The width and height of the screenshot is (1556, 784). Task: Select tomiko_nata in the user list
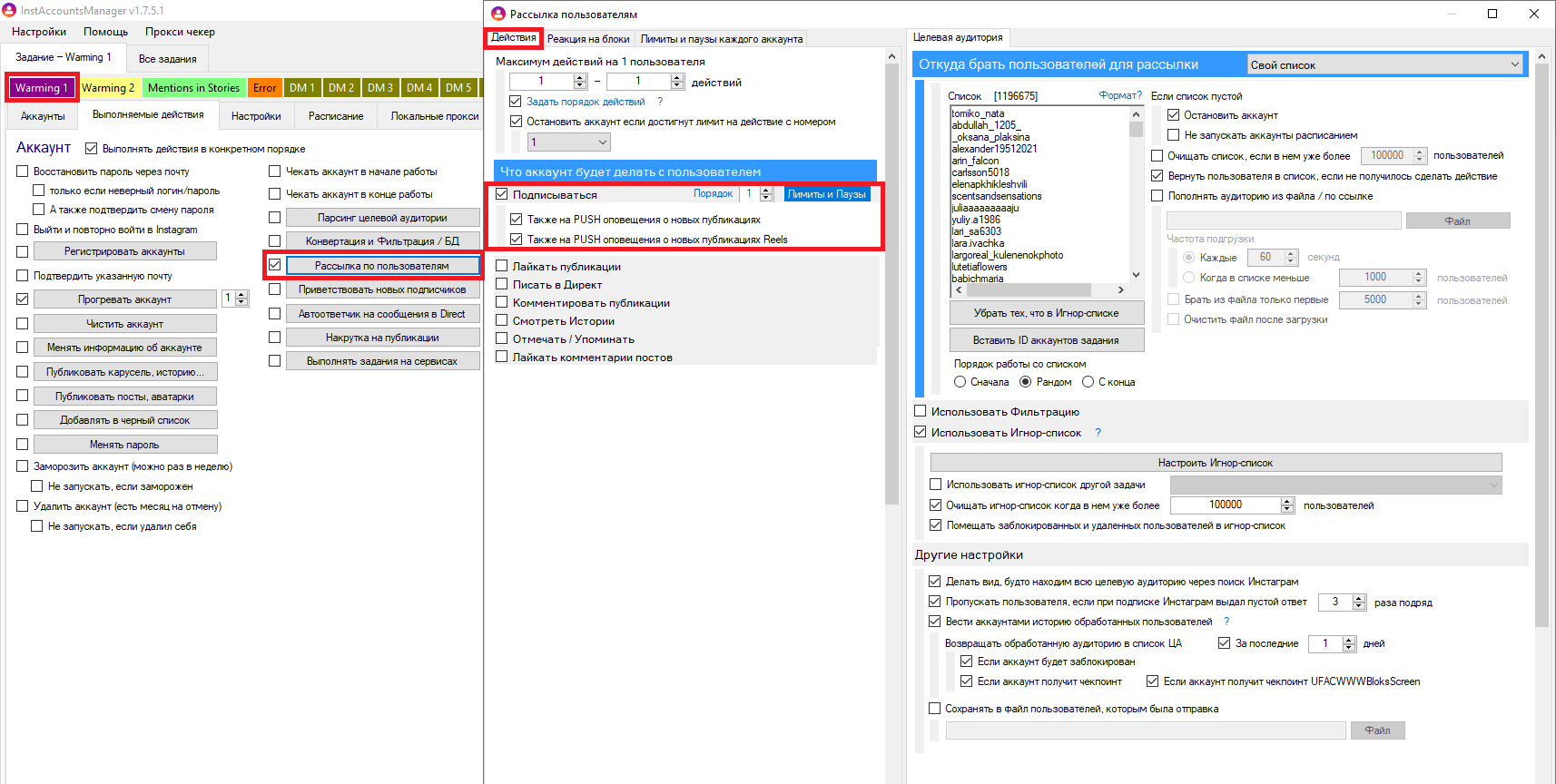pyautogui.click(x=978, y=113)
